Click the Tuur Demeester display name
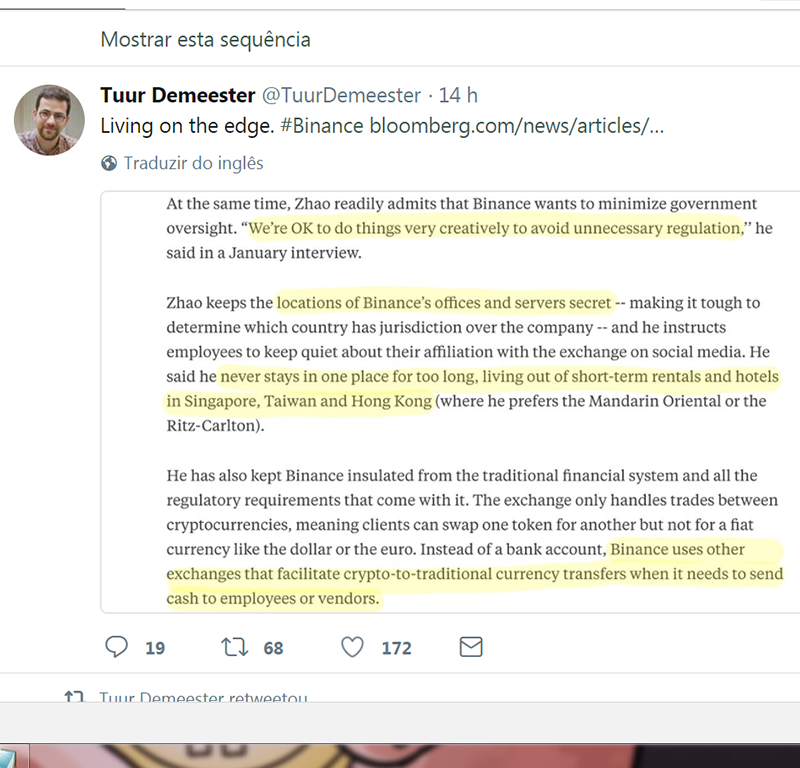 (178, 95)
